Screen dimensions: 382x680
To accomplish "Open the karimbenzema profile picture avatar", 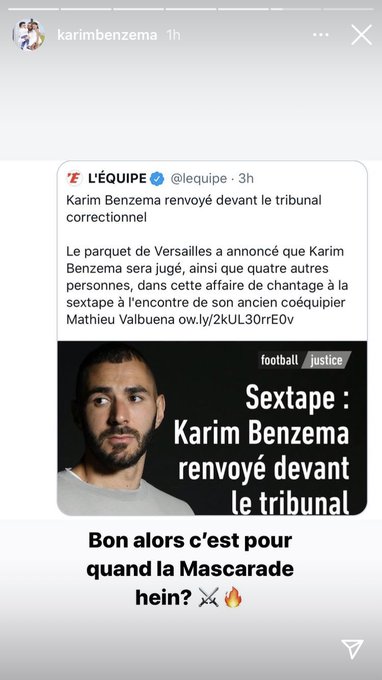I will tap(29, 35).
